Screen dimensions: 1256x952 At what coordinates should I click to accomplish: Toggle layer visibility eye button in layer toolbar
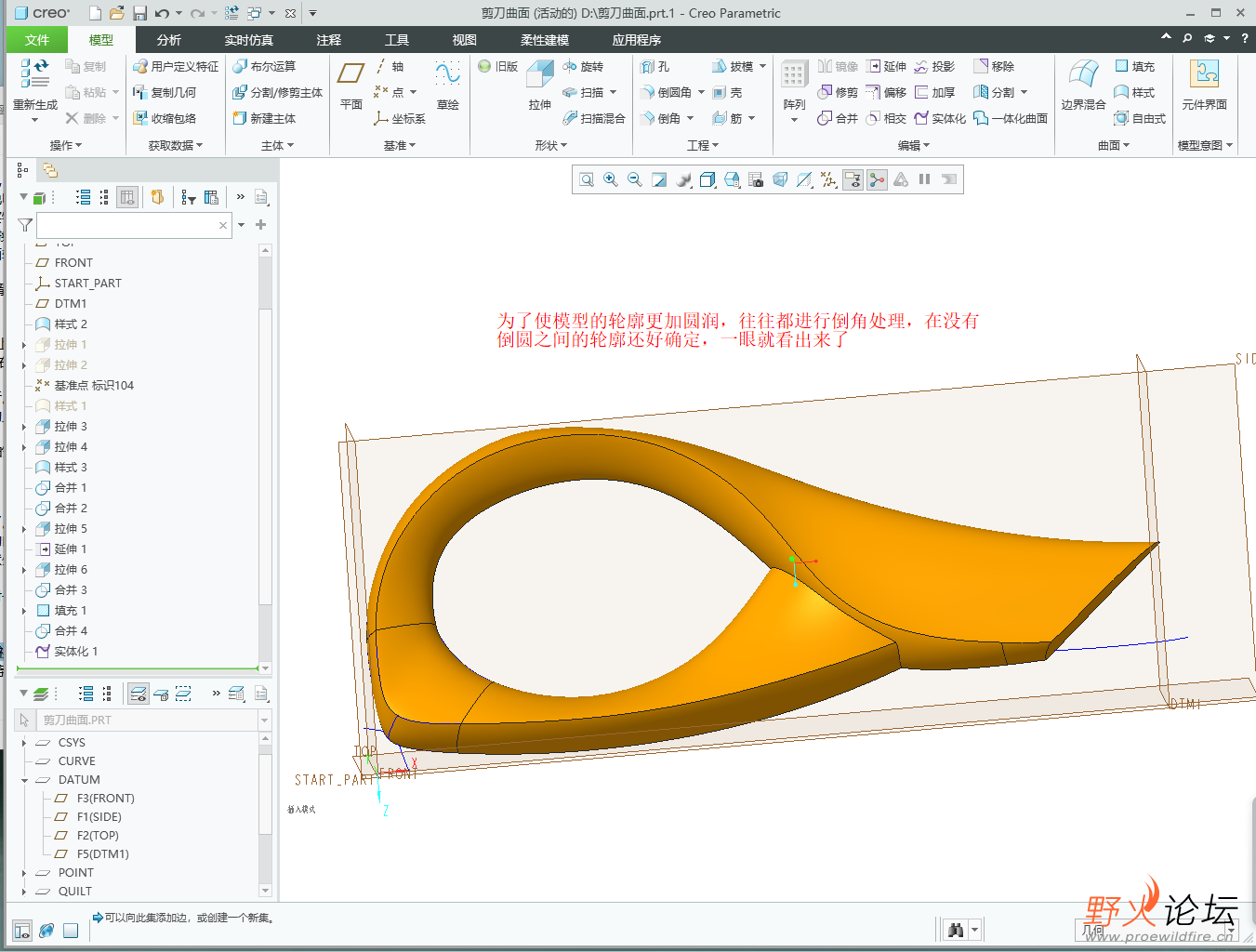(x=139, y=694)
